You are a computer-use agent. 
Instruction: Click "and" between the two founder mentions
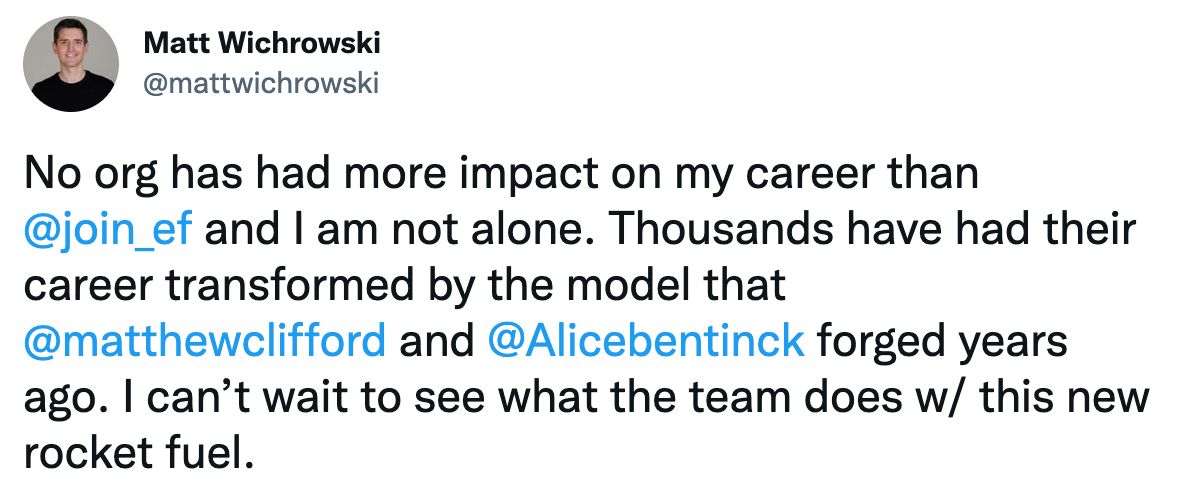436,340
